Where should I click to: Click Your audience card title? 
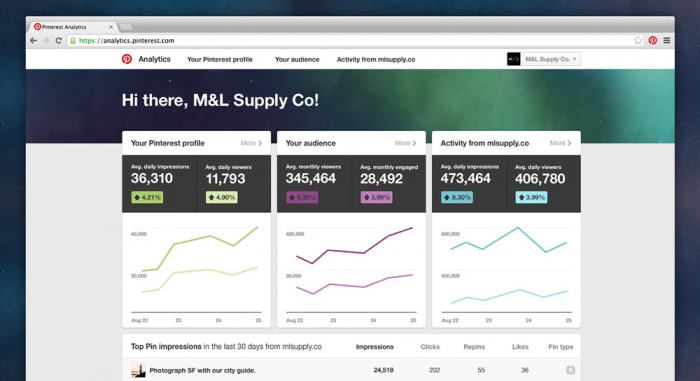coord(310,143)
